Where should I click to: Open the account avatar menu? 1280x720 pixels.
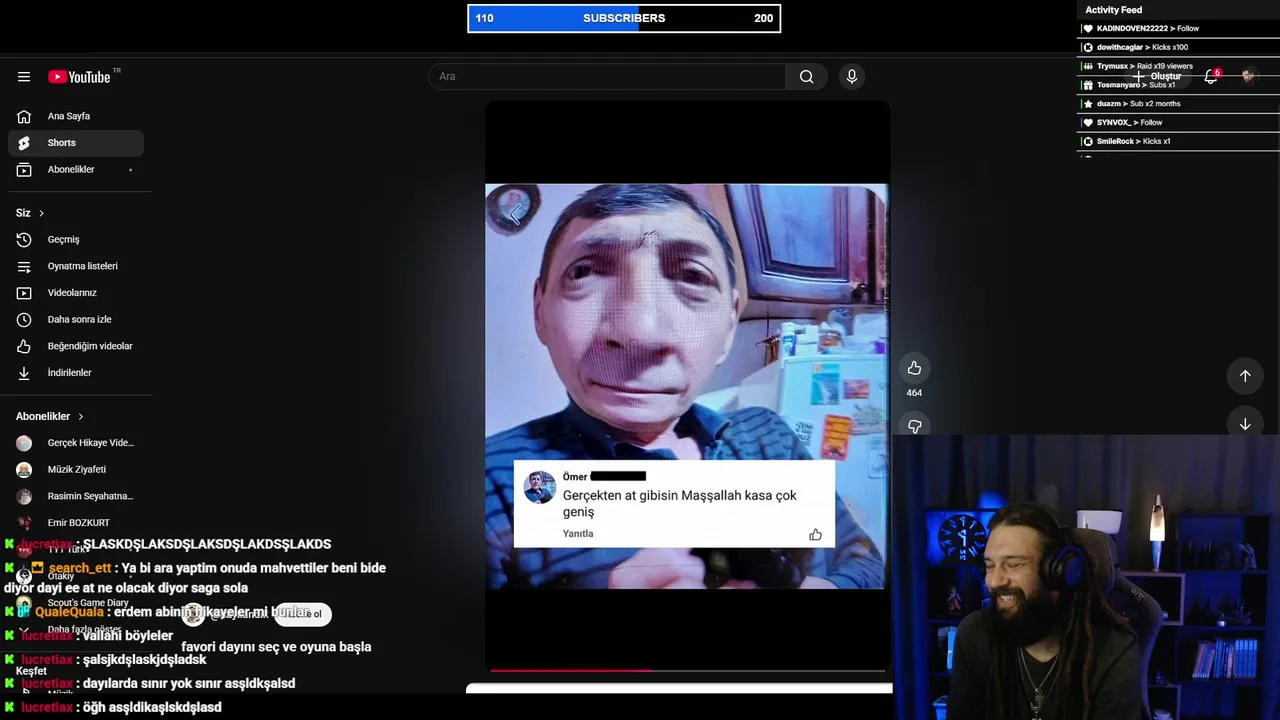(1248, 77)
